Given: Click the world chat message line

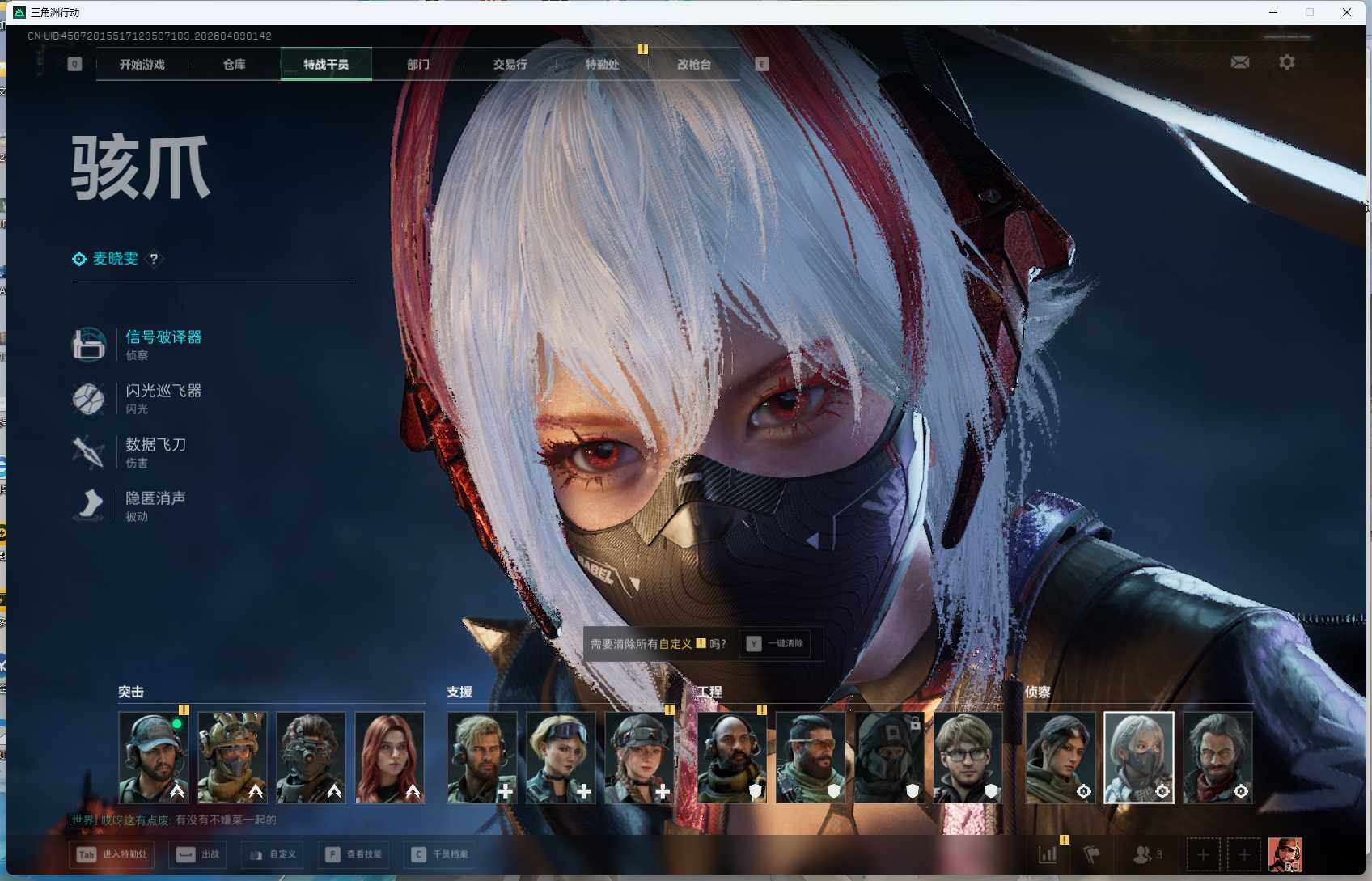Looking at the screenshot, I should coord(172,820).
